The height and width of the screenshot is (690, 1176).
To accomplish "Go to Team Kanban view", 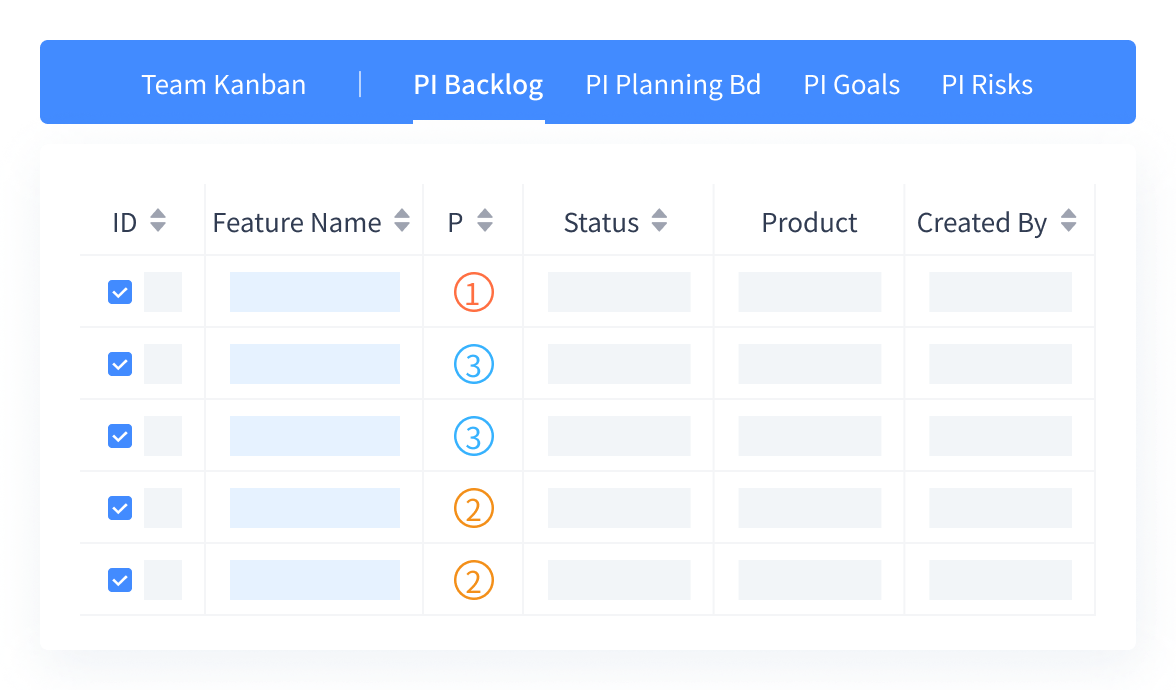I will tap(224, 85).
